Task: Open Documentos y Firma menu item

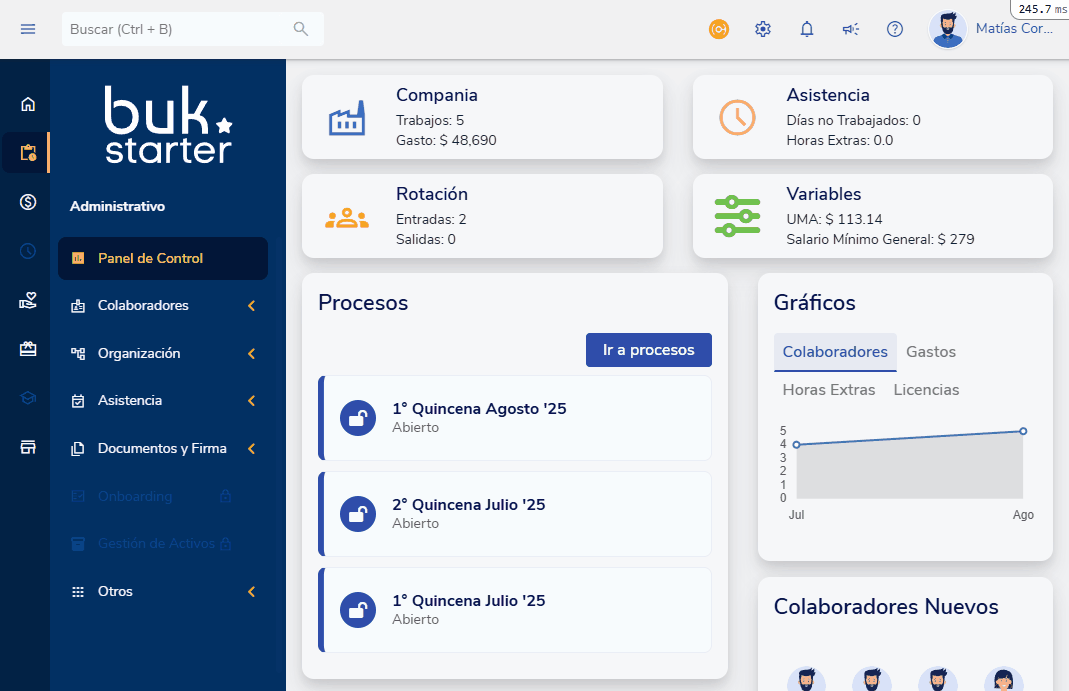Action: (x=163, y=448)
